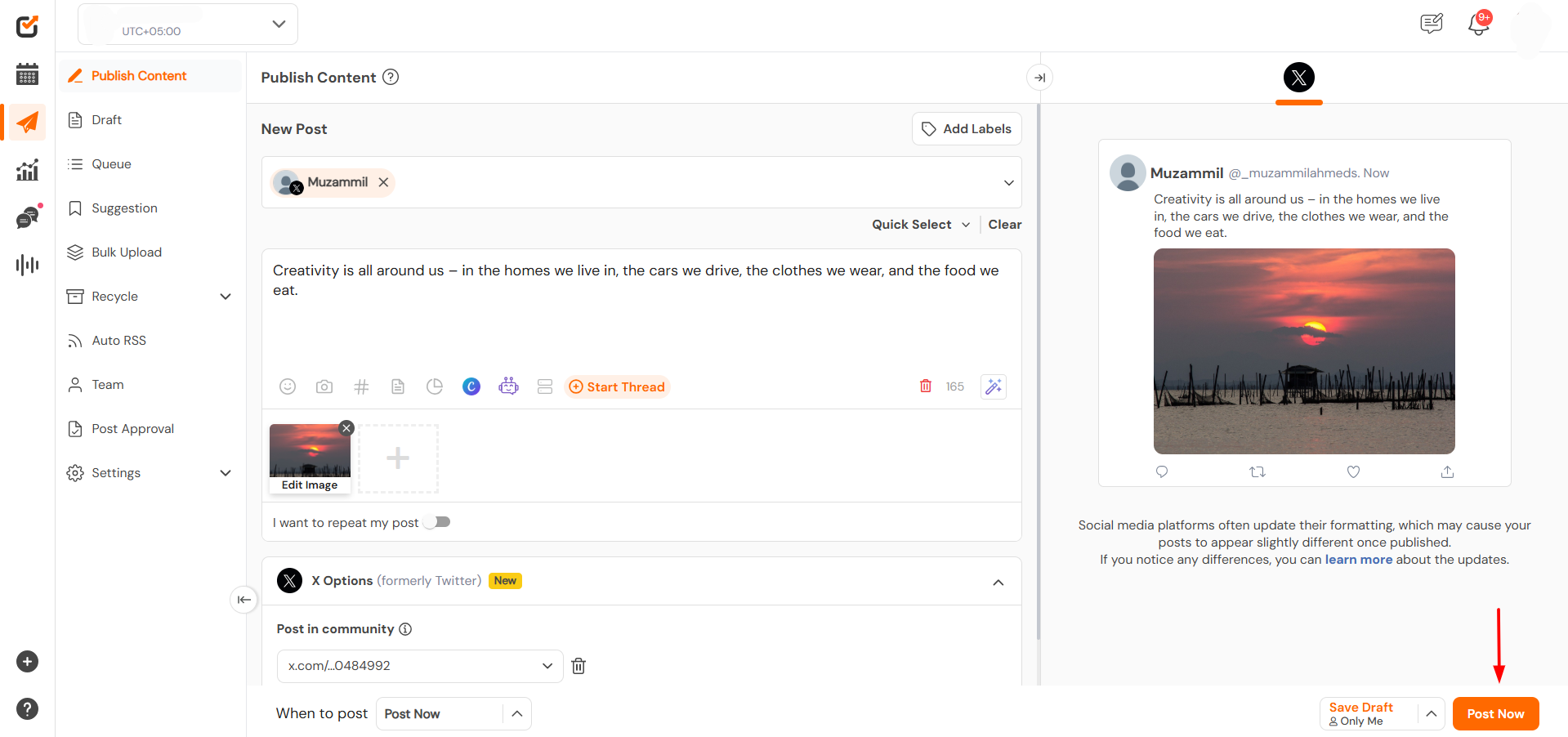Click the sunset image in preview

point(1304,351)
